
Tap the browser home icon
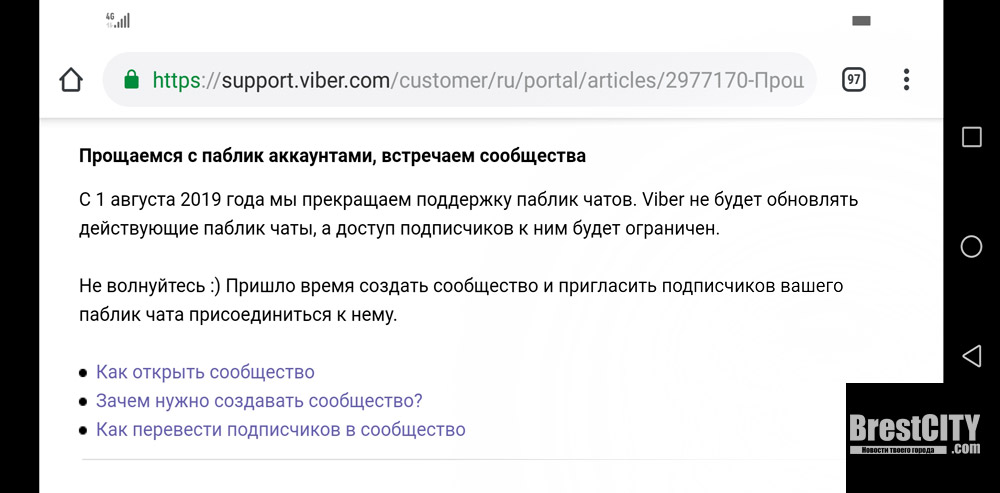(70, 80)
